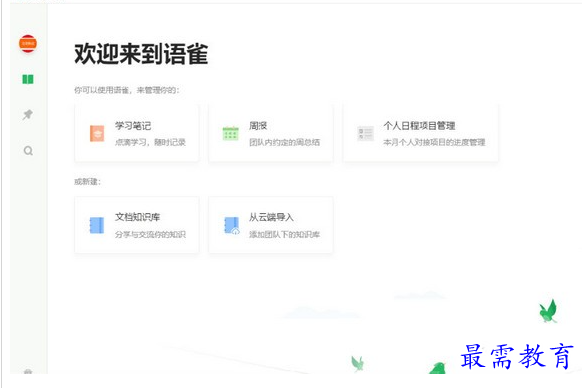Open the 个人日程项目管理 template card
582x388 pixels.
tap(421, 133)
